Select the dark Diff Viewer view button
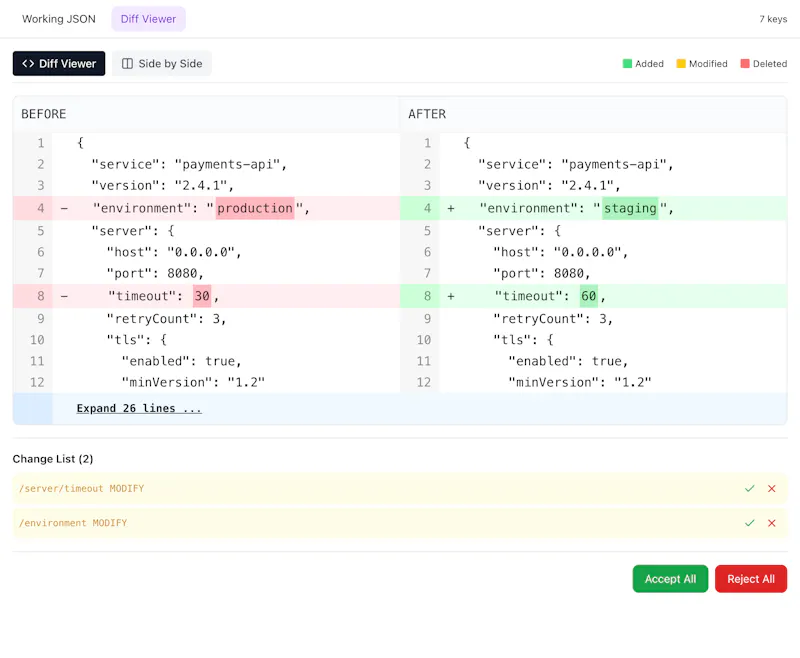The image size is (800, 658). pyautogui.click(x=59, y=63)
